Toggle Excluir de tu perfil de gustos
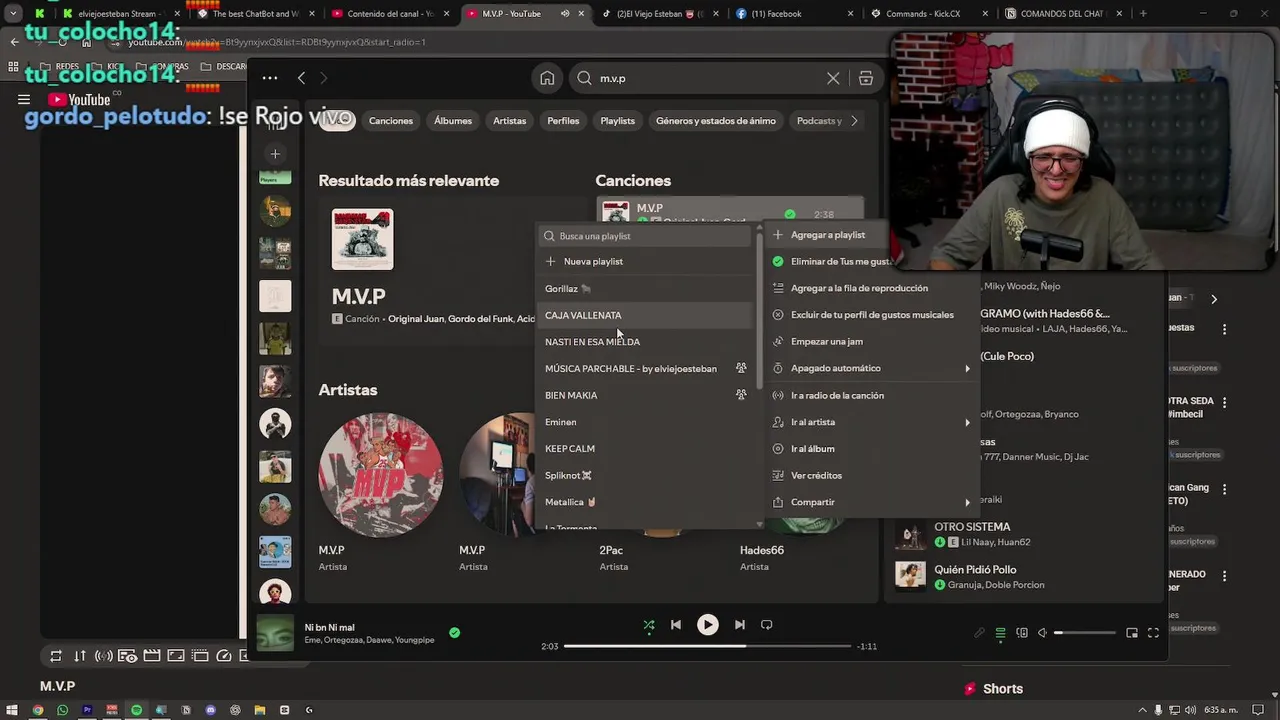This screenshot has height=720, width=1280. click(x=871, y=315)
